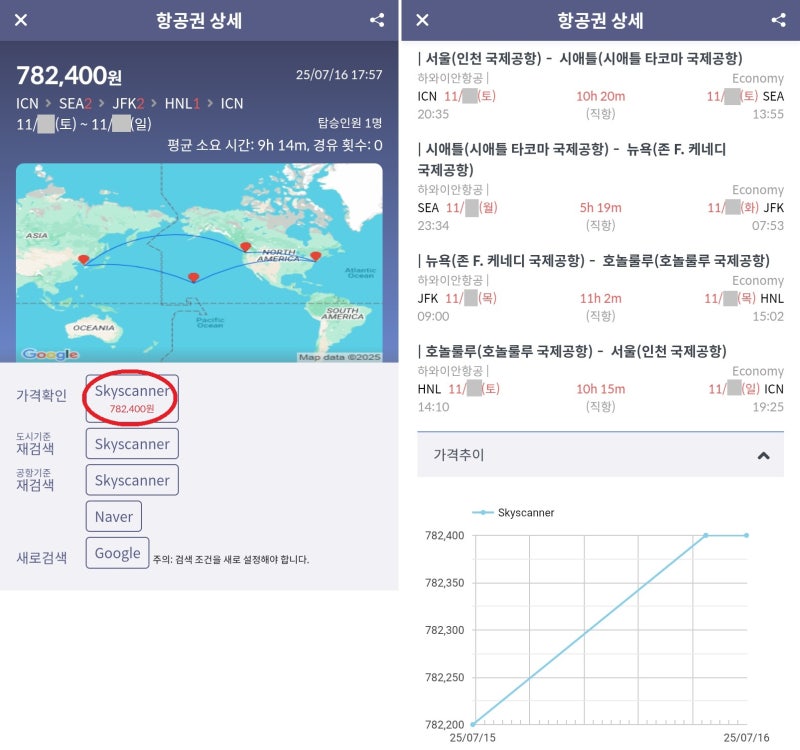Click the Korea heart marker on the map

pos(84,261)
